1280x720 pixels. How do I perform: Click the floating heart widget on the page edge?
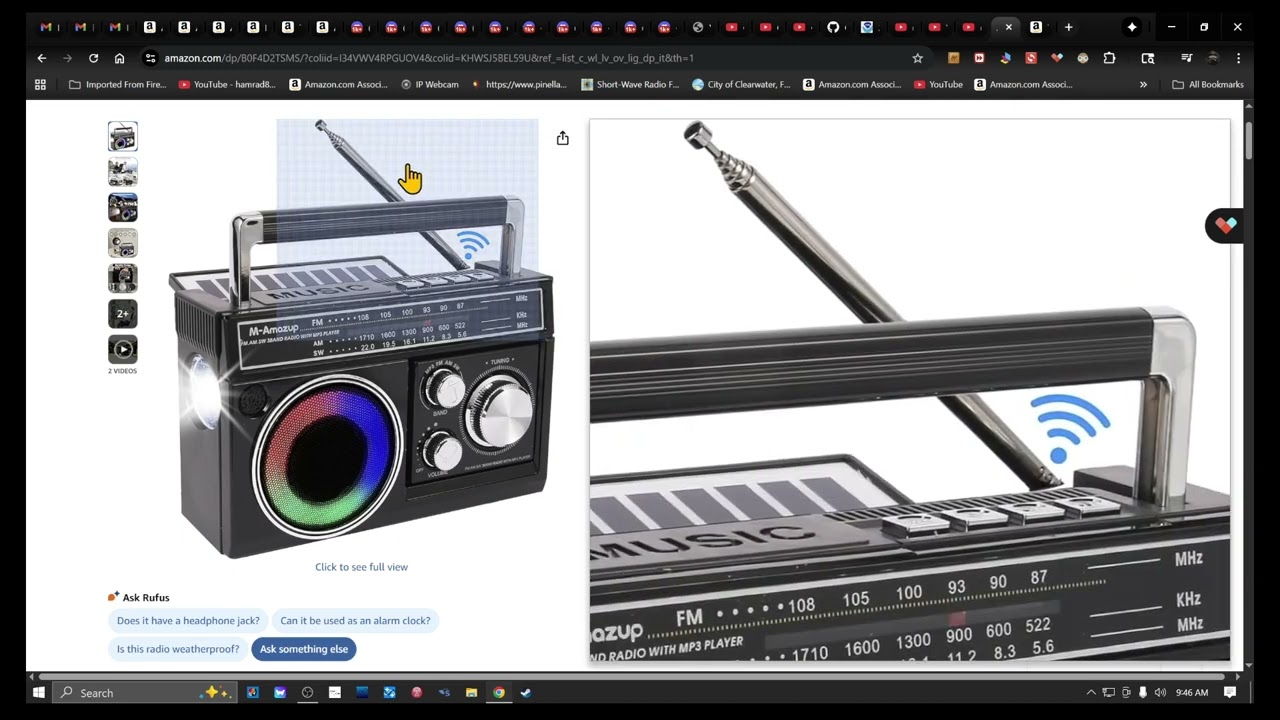[x=1225, y=226]
